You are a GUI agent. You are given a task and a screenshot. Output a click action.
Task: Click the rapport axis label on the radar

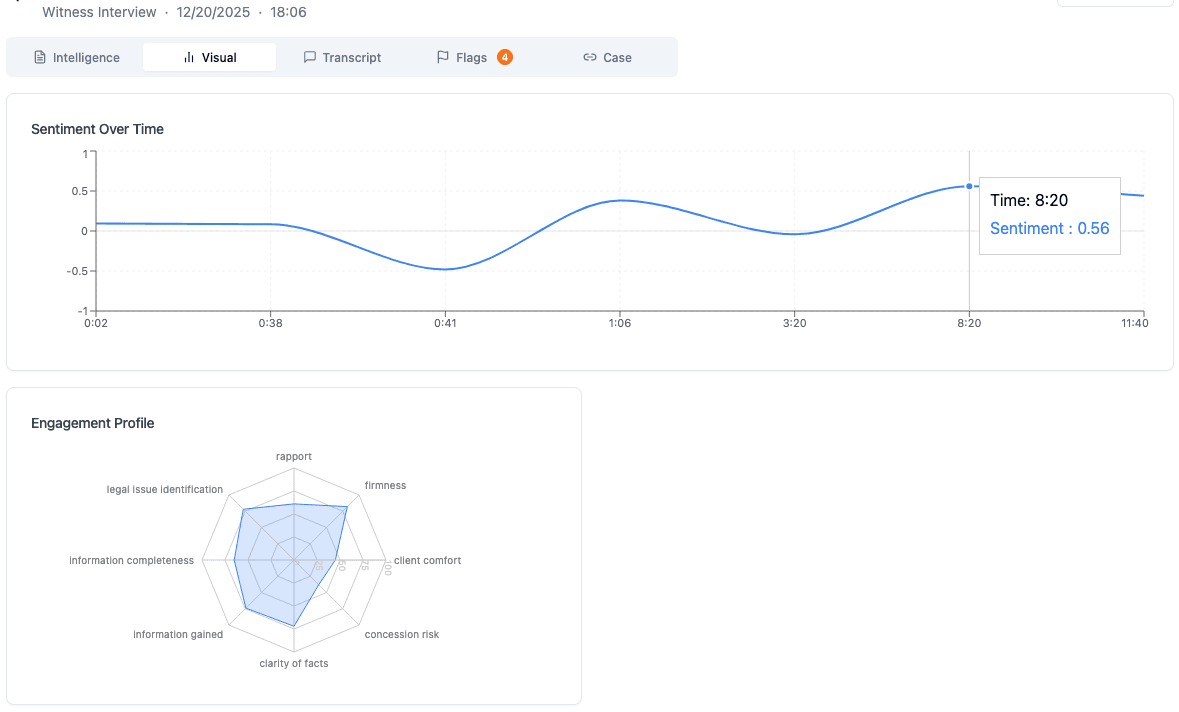293,456
